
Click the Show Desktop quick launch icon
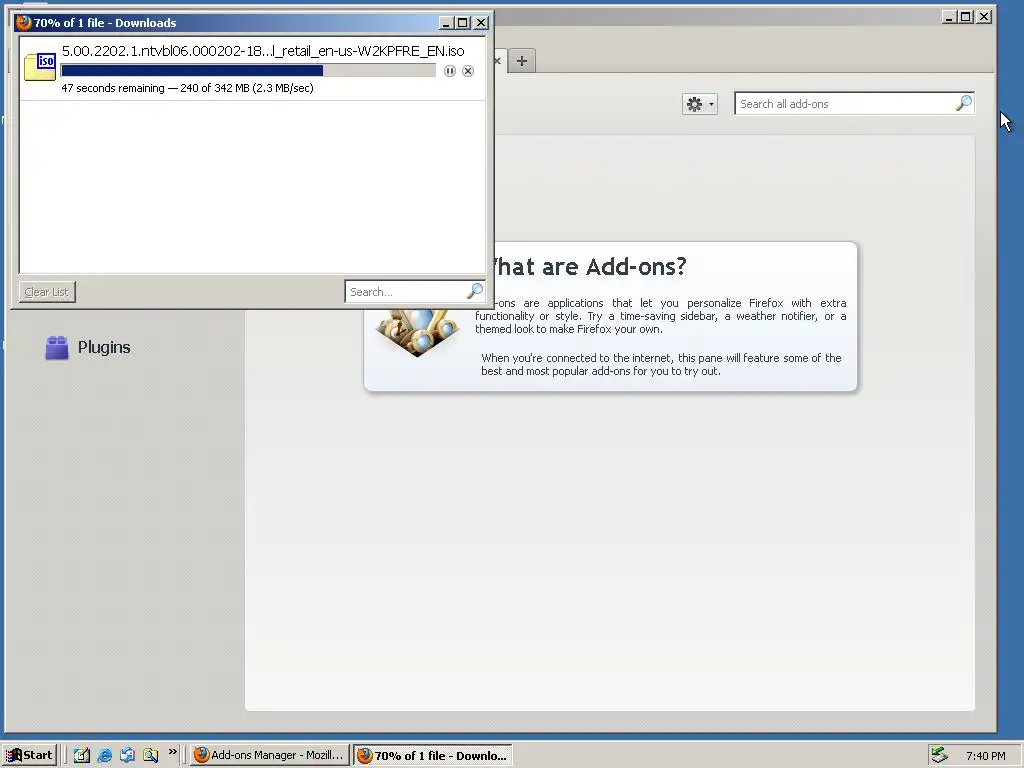[82, 755]
